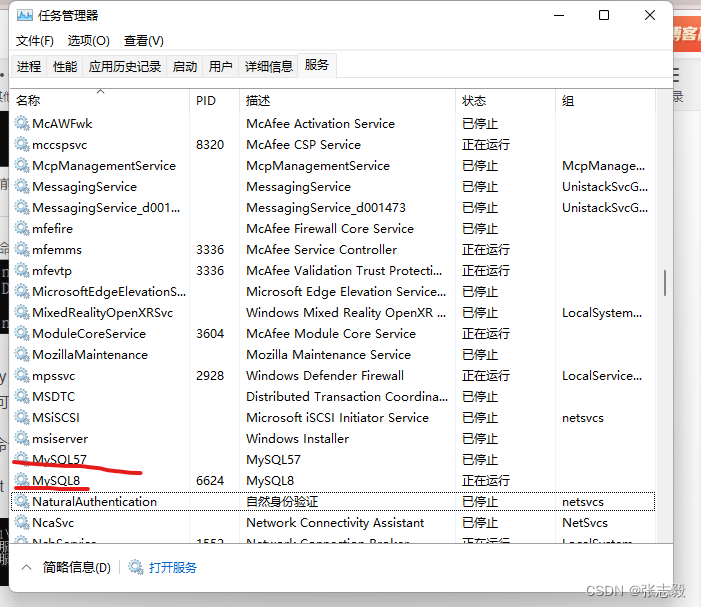Click the gear icon beside mfevtp

coord(22,270)
